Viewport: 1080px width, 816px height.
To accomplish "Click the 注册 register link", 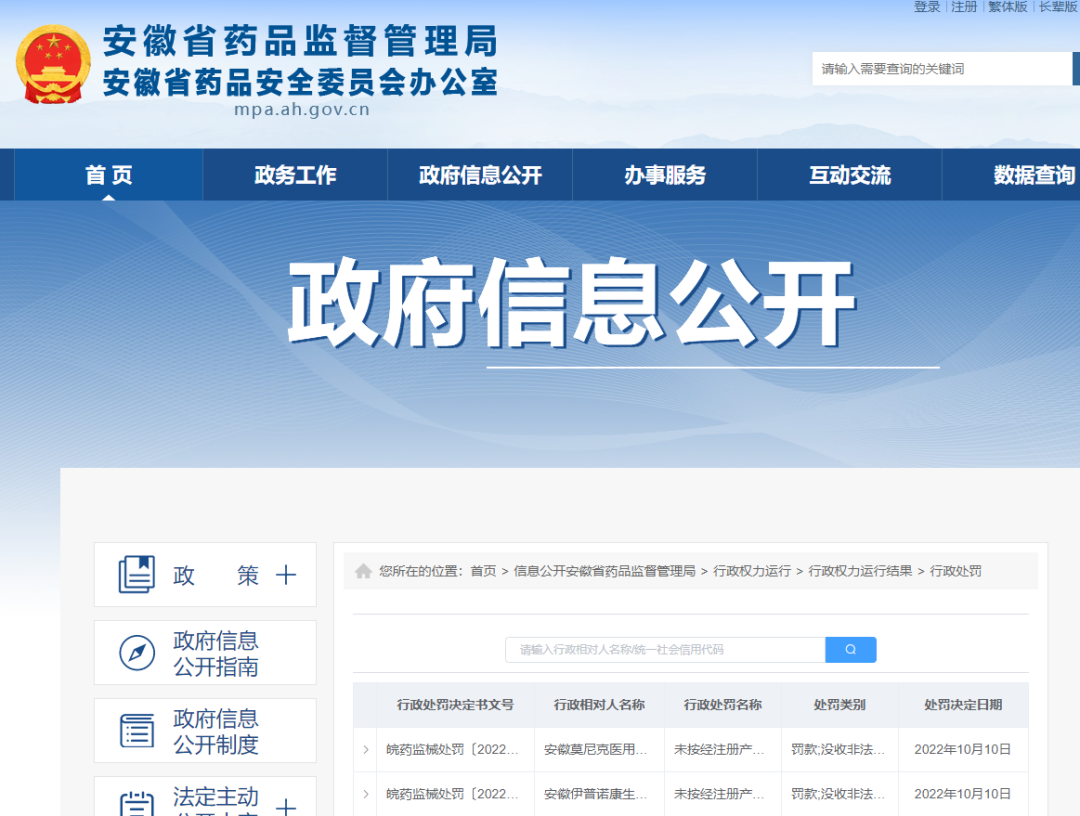I will 964,7.
